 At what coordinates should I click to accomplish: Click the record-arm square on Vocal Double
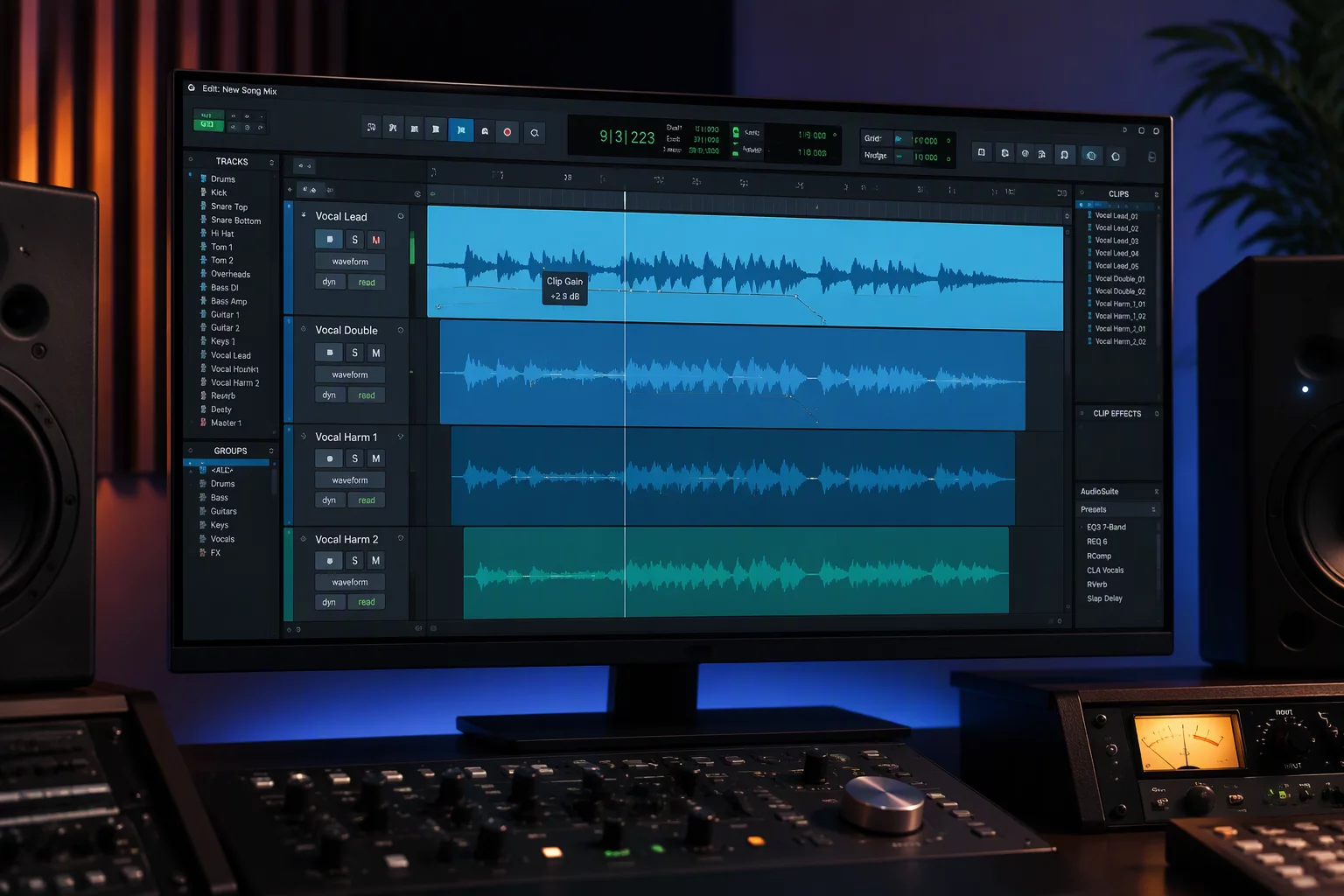coord(329,353)
